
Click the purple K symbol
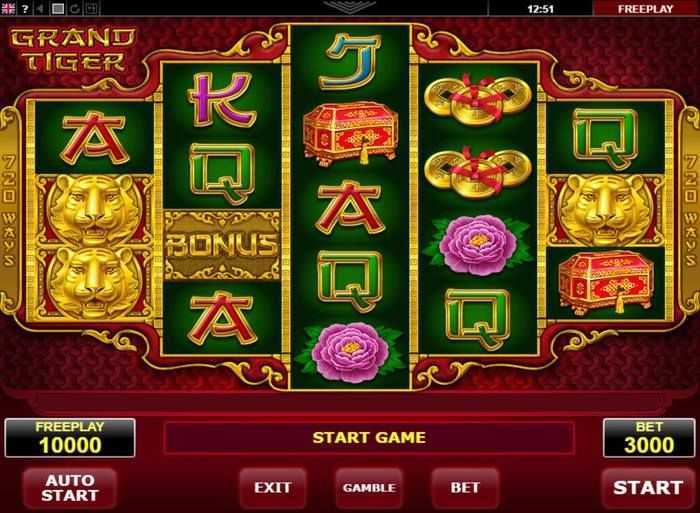click(x=222, y=99)
